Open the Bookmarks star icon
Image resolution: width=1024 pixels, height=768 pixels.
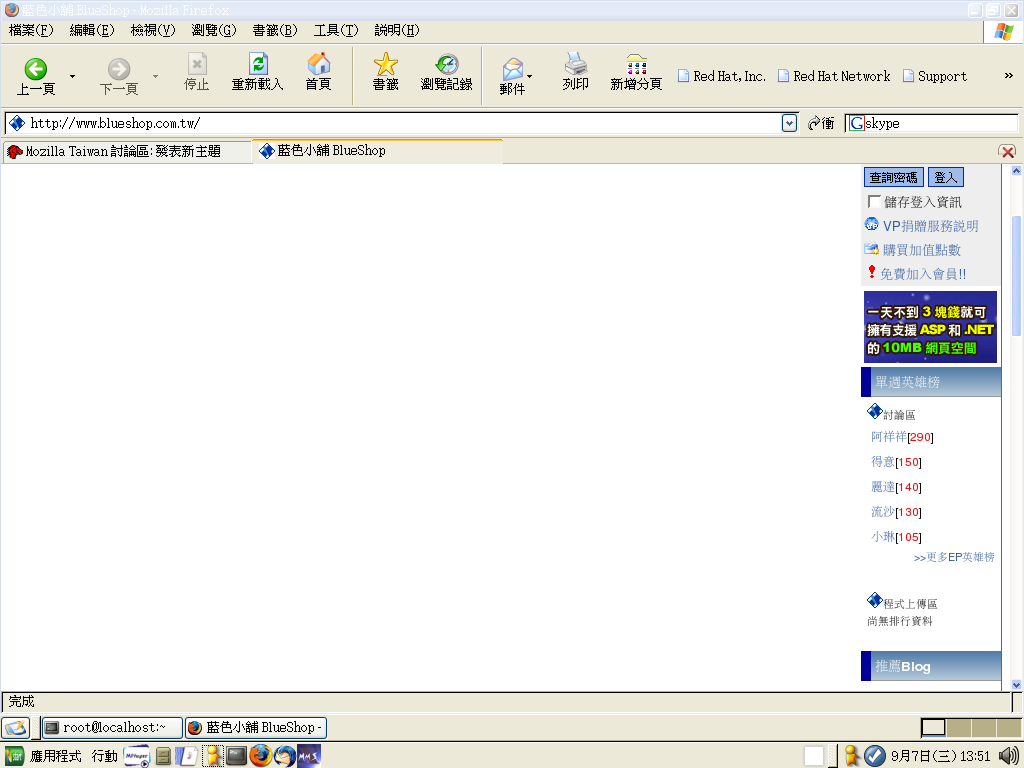point(385,65)
